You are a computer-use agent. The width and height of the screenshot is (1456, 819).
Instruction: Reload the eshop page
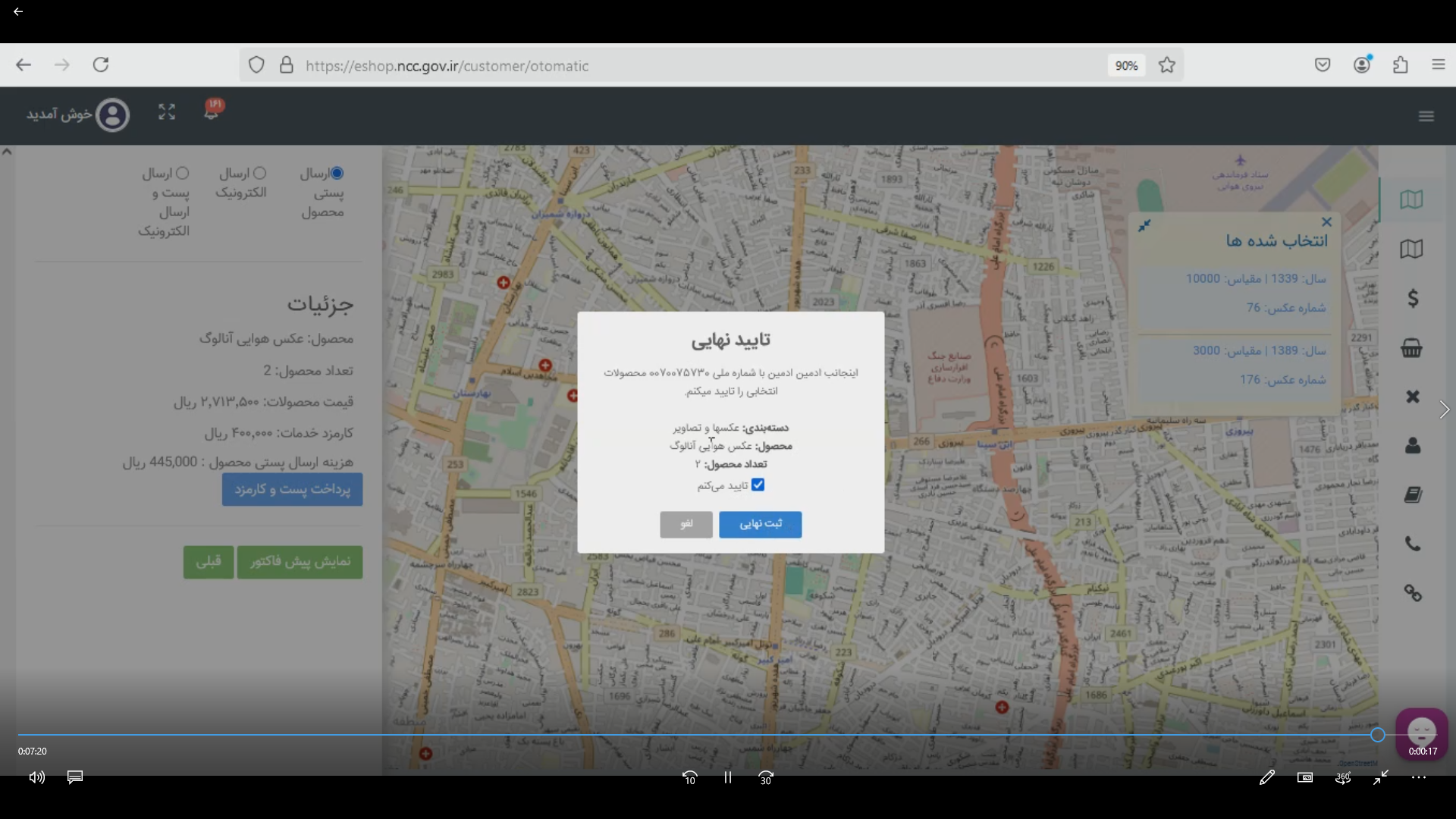pyautogui.click(x=101, y=64)
